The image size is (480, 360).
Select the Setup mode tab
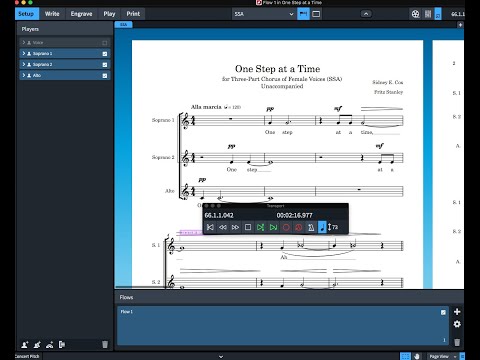[26, 14]
